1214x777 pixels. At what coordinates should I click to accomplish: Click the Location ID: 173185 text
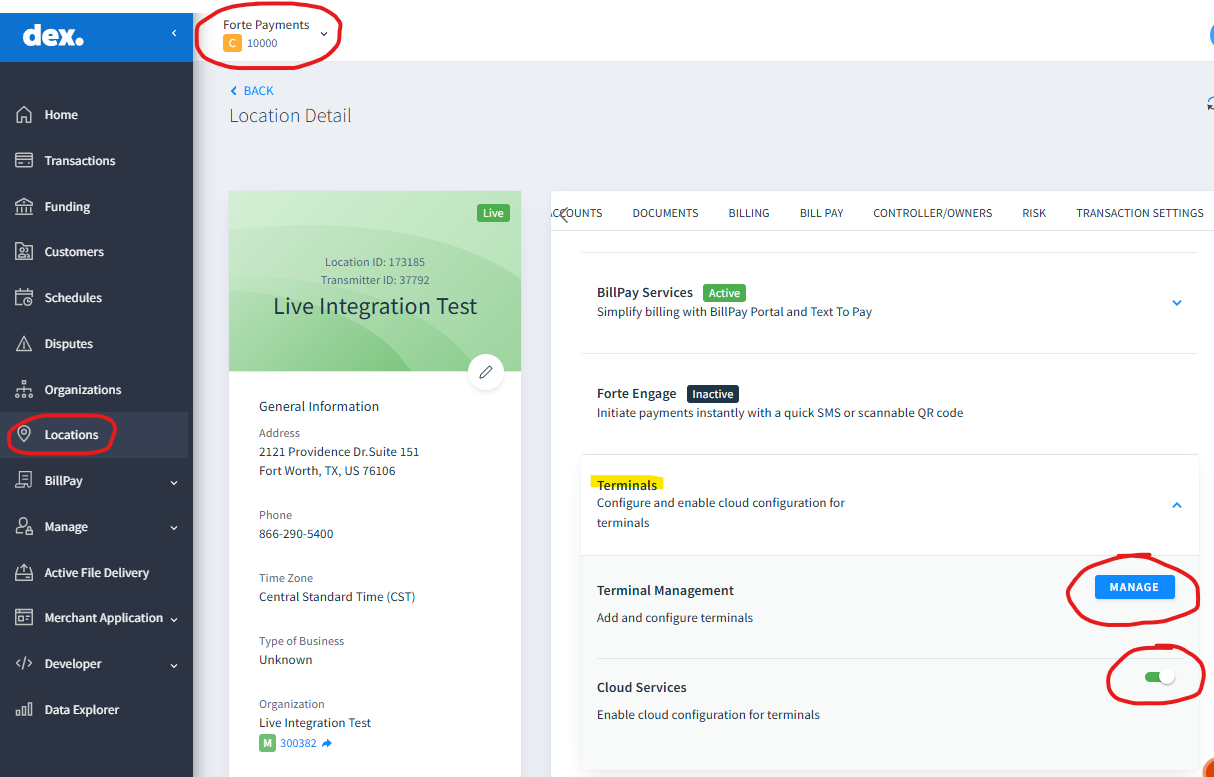(x=375, y=262)
